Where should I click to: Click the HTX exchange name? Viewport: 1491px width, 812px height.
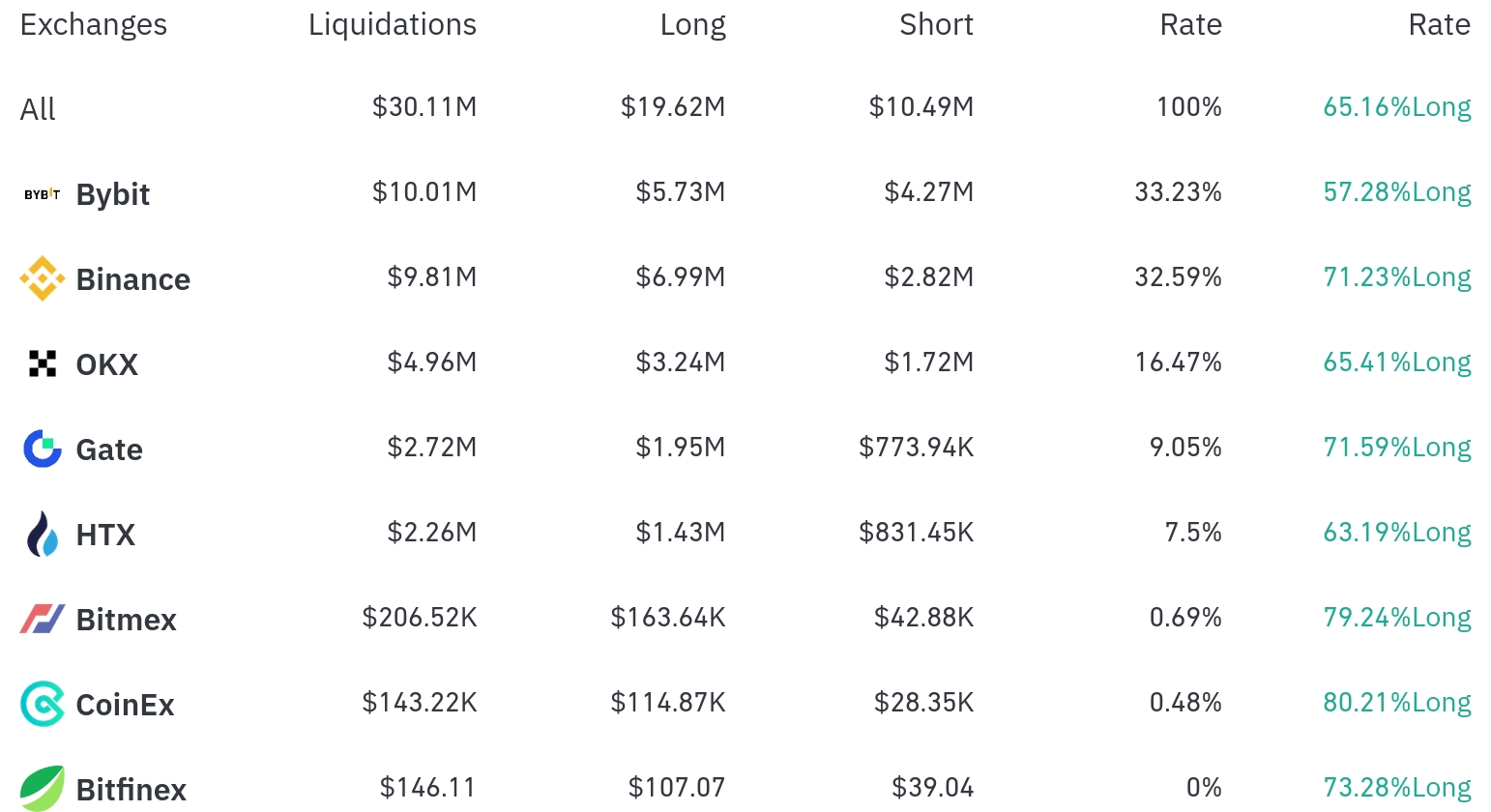[x=105, y=535]
